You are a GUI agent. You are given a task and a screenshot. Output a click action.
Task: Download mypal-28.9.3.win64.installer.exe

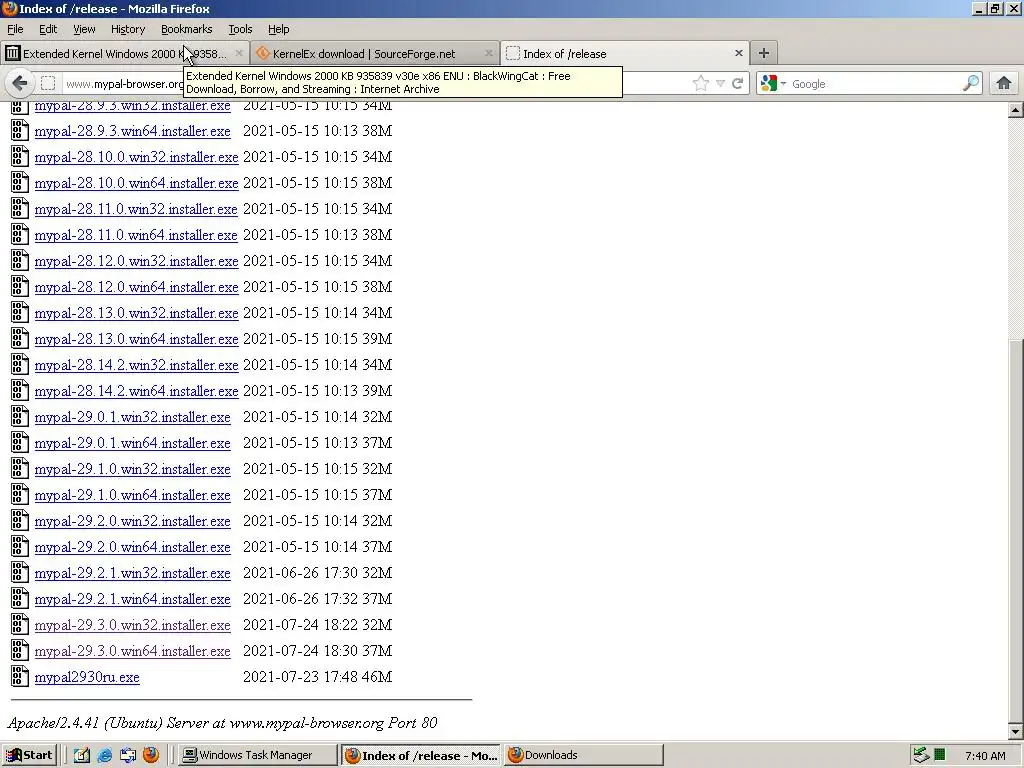133,131
